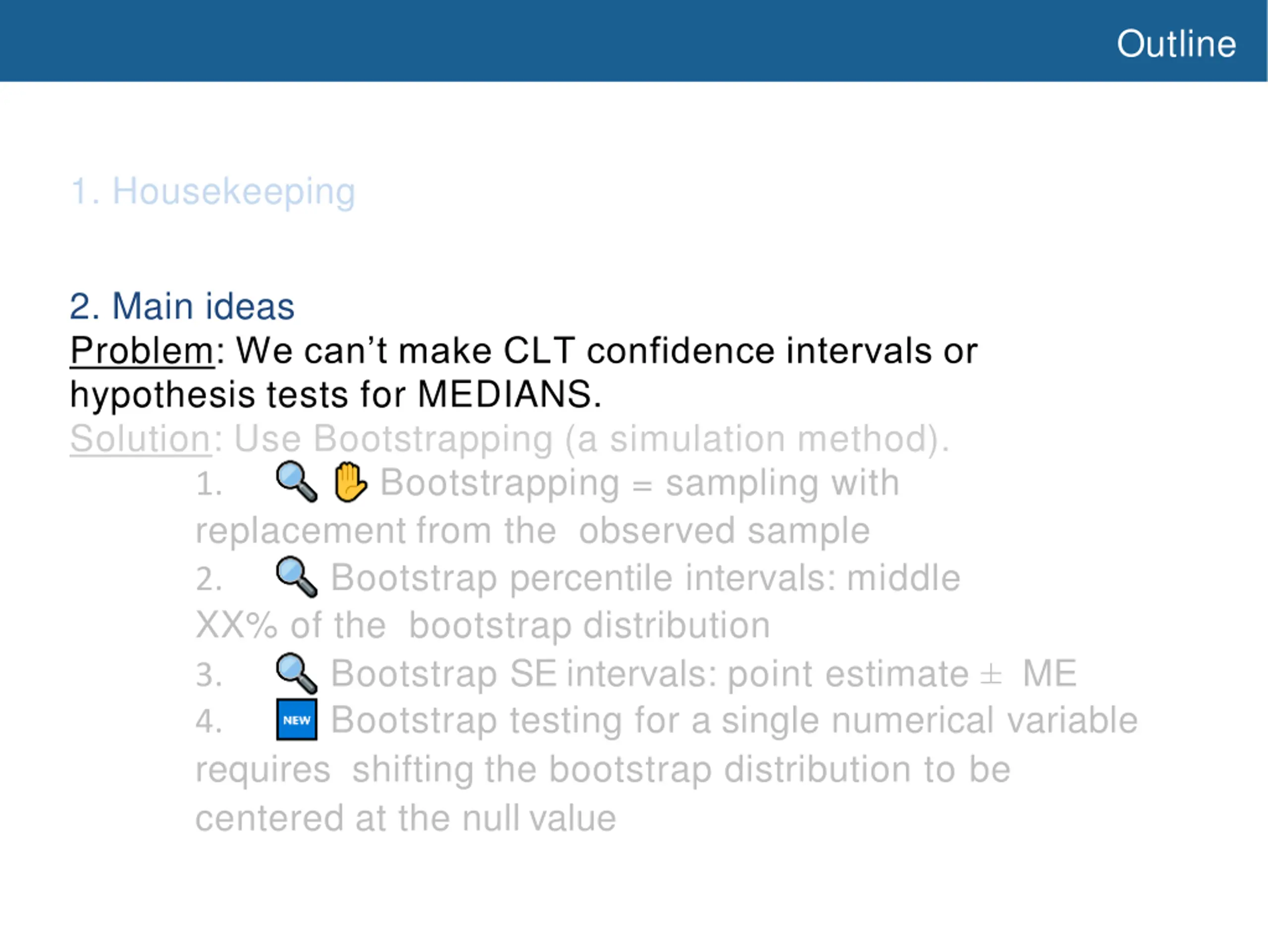Click the underlined word Solution

(141, 440)
